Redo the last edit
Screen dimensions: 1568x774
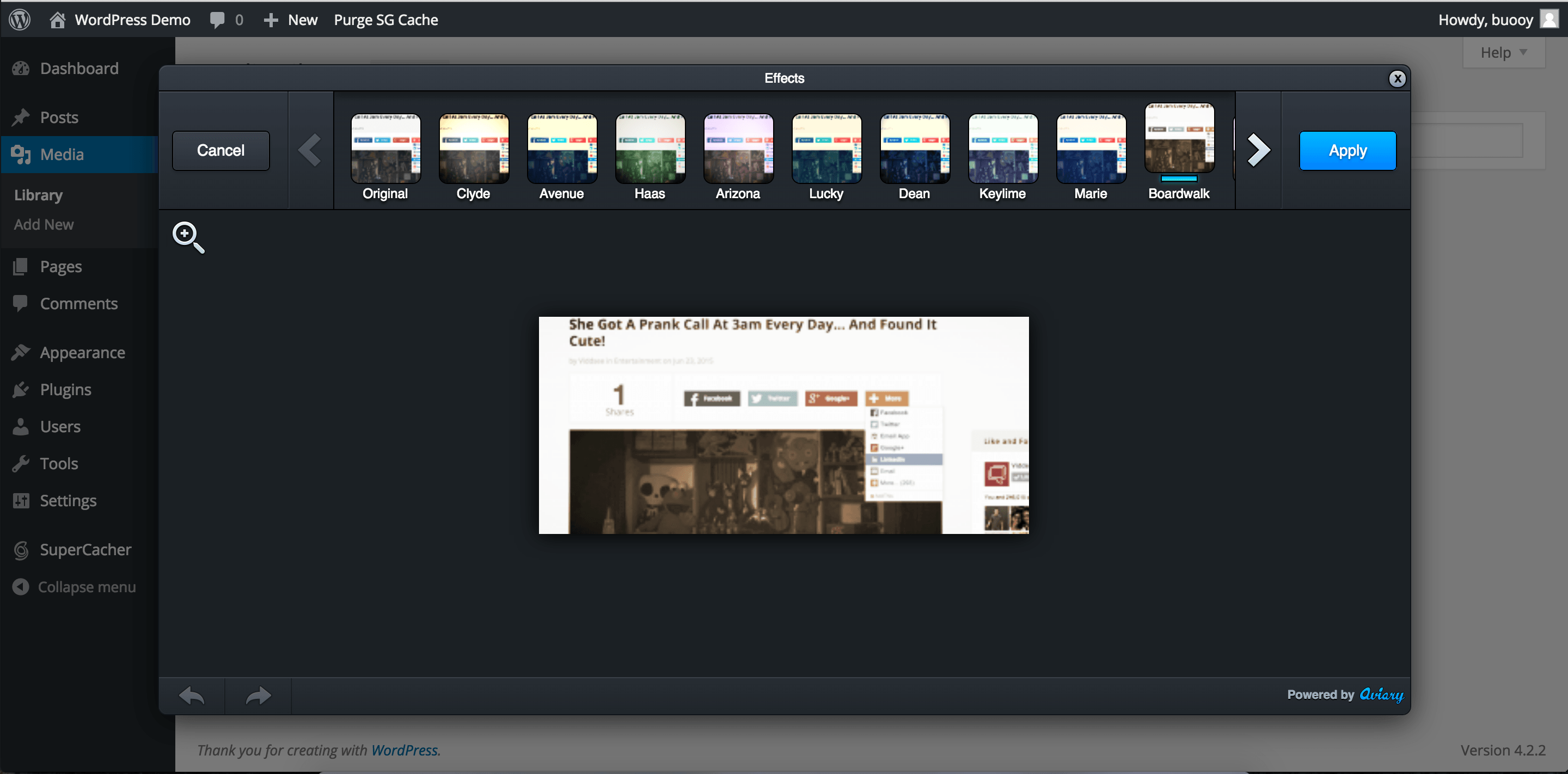[258, 696]
